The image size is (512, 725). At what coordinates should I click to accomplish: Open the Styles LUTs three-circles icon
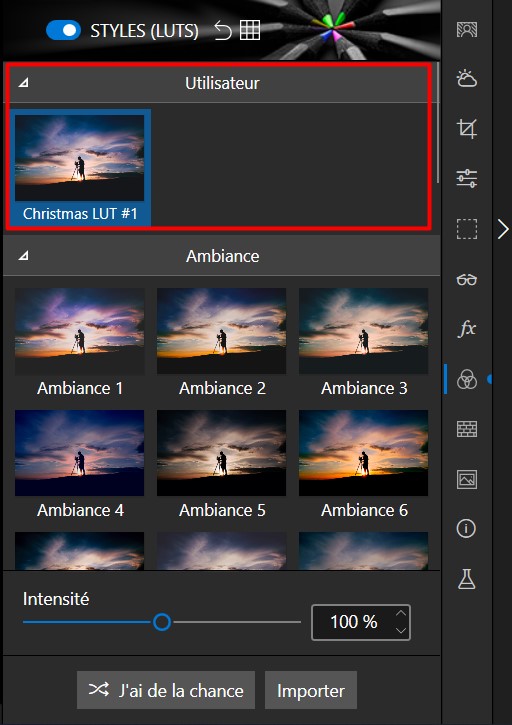467,379
